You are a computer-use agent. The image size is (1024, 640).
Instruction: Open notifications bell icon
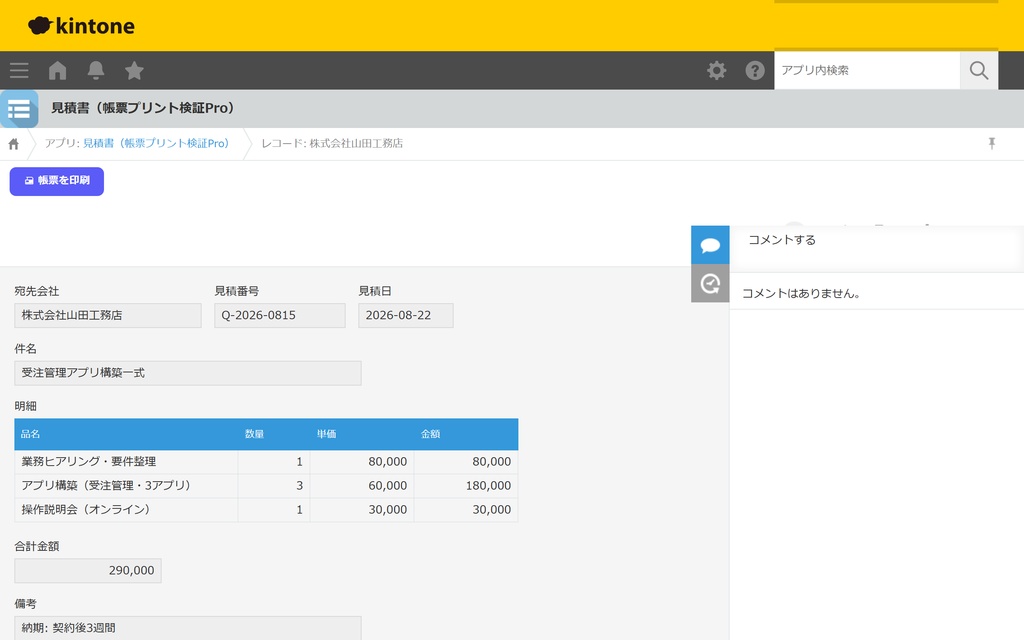[x=96, y=71]
